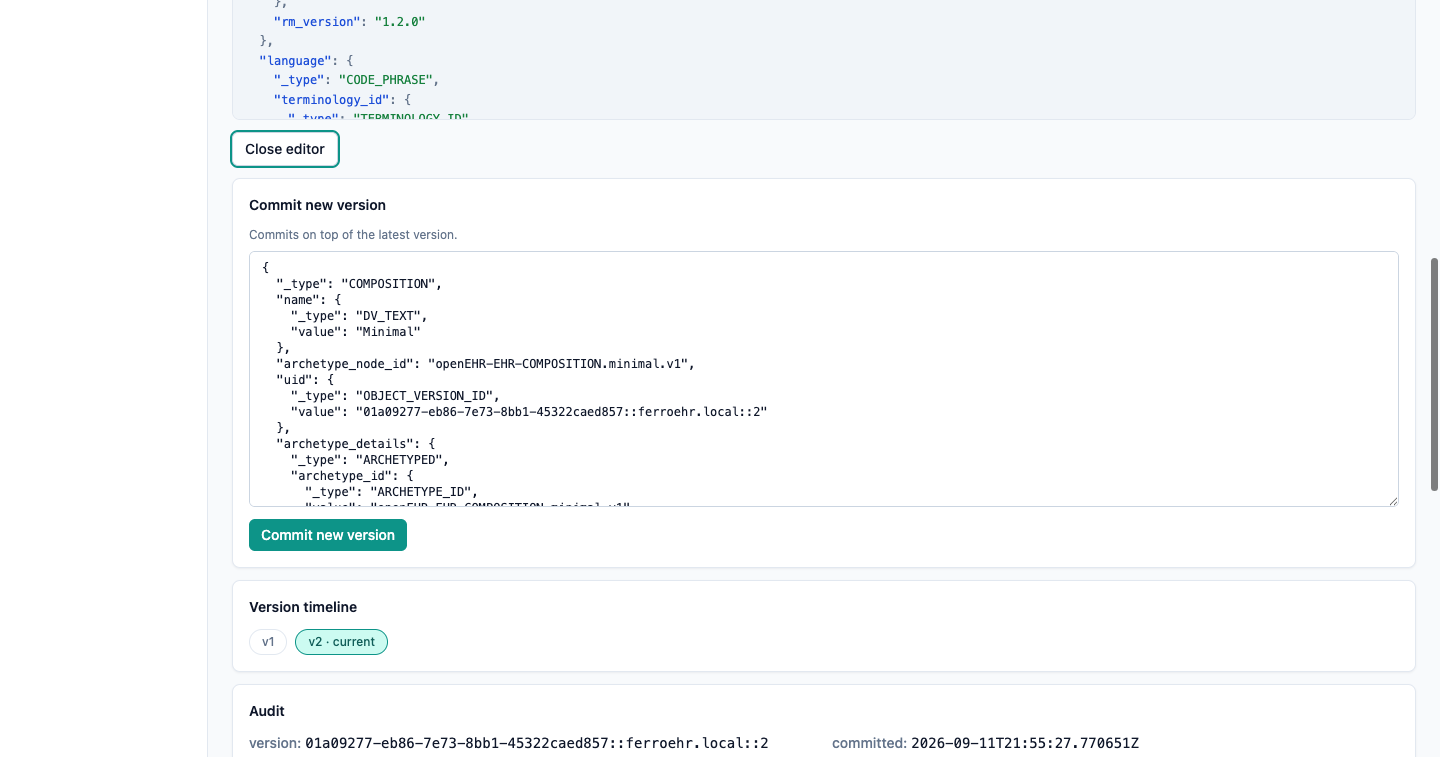1440x757 pixels.
Task: Click the committed timestamp value
Action: click(1025, 743)
